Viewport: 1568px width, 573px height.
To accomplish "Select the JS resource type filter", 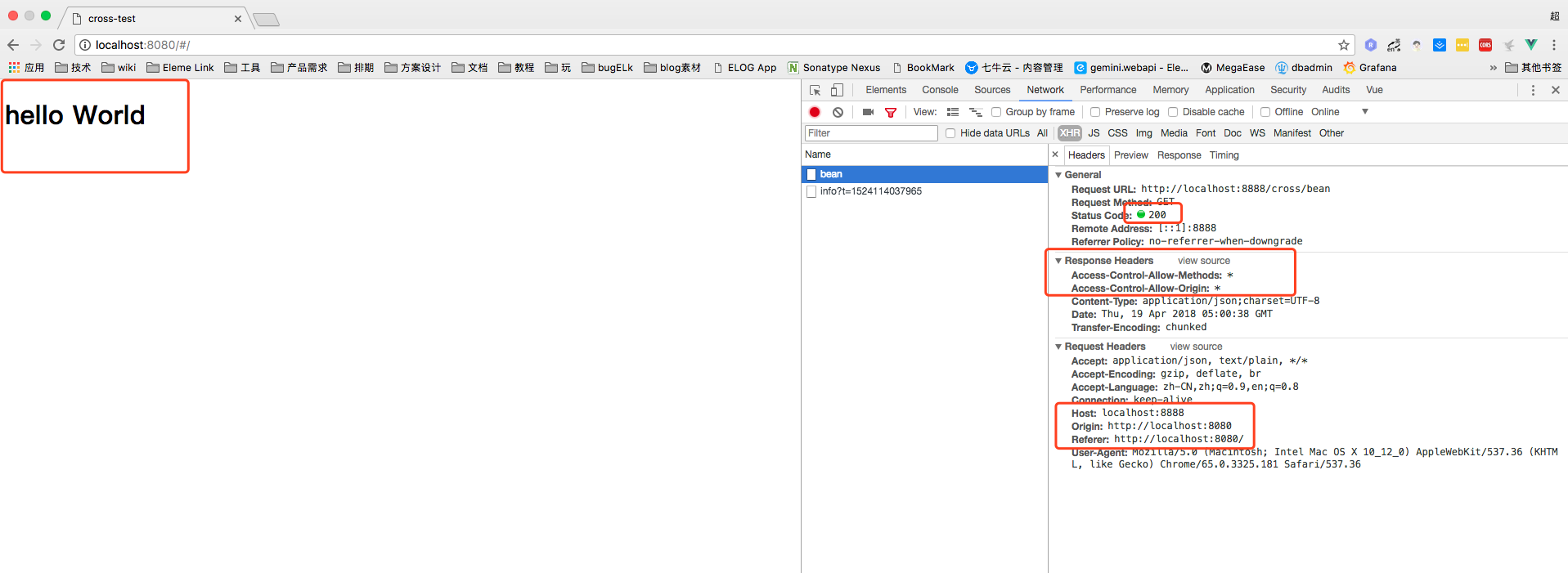I will (1094, 133).
